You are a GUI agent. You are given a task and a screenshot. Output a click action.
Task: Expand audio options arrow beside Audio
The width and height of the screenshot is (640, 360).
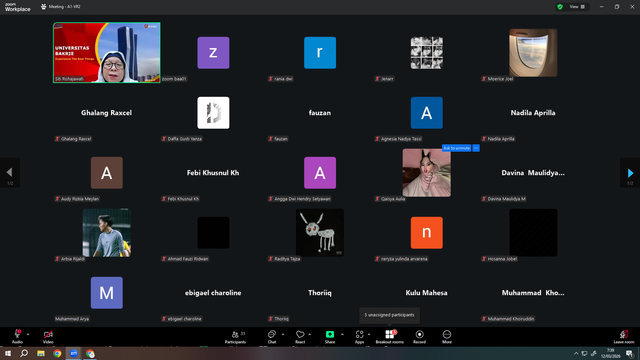tap(28, 334)
